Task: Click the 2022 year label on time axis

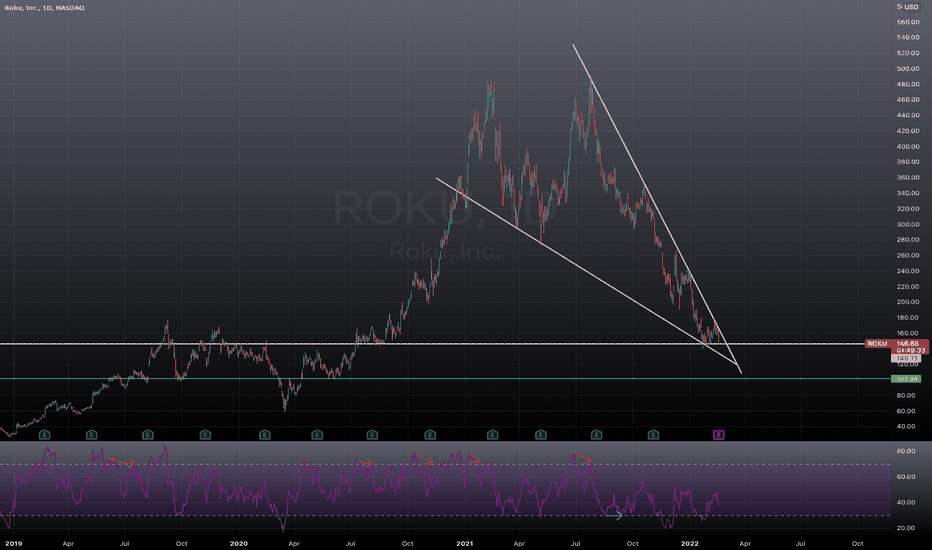Action: (x=689, y=543)
